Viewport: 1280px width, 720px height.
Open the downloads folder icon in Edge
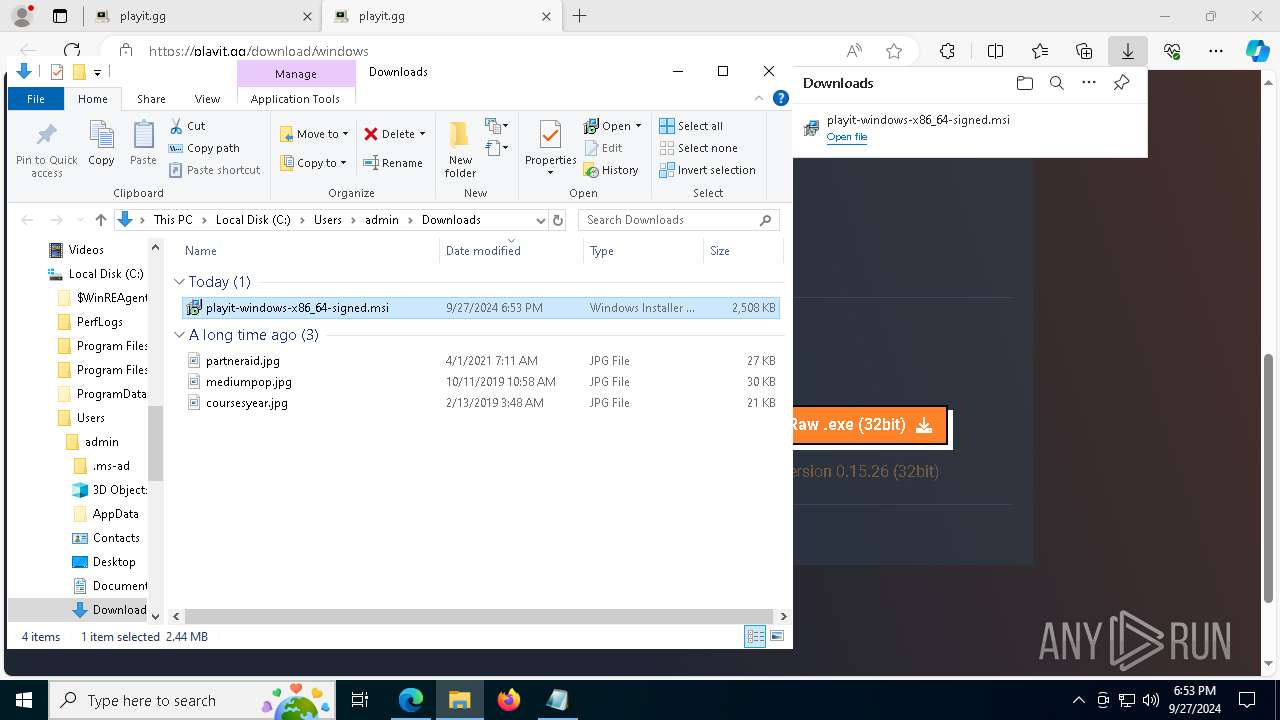[x=1024, y=83]
